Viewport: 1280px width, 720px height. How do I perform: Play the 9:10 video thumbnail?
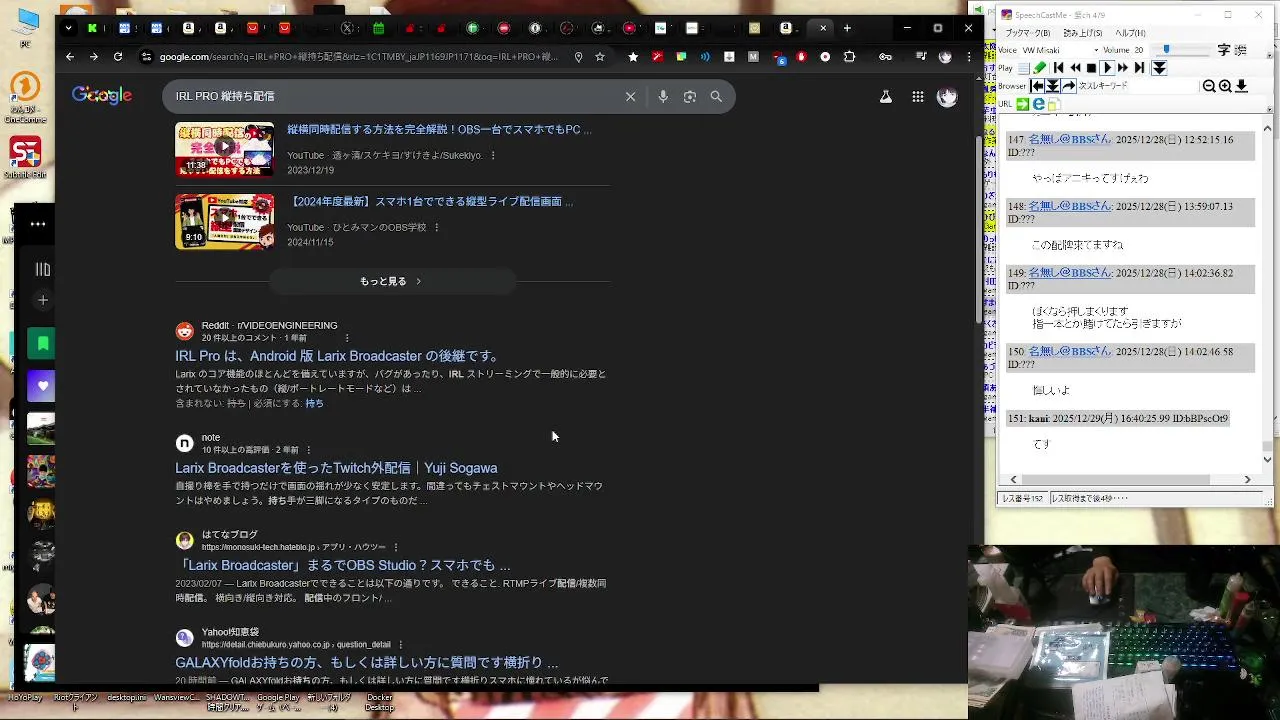[x=224, y=221]
